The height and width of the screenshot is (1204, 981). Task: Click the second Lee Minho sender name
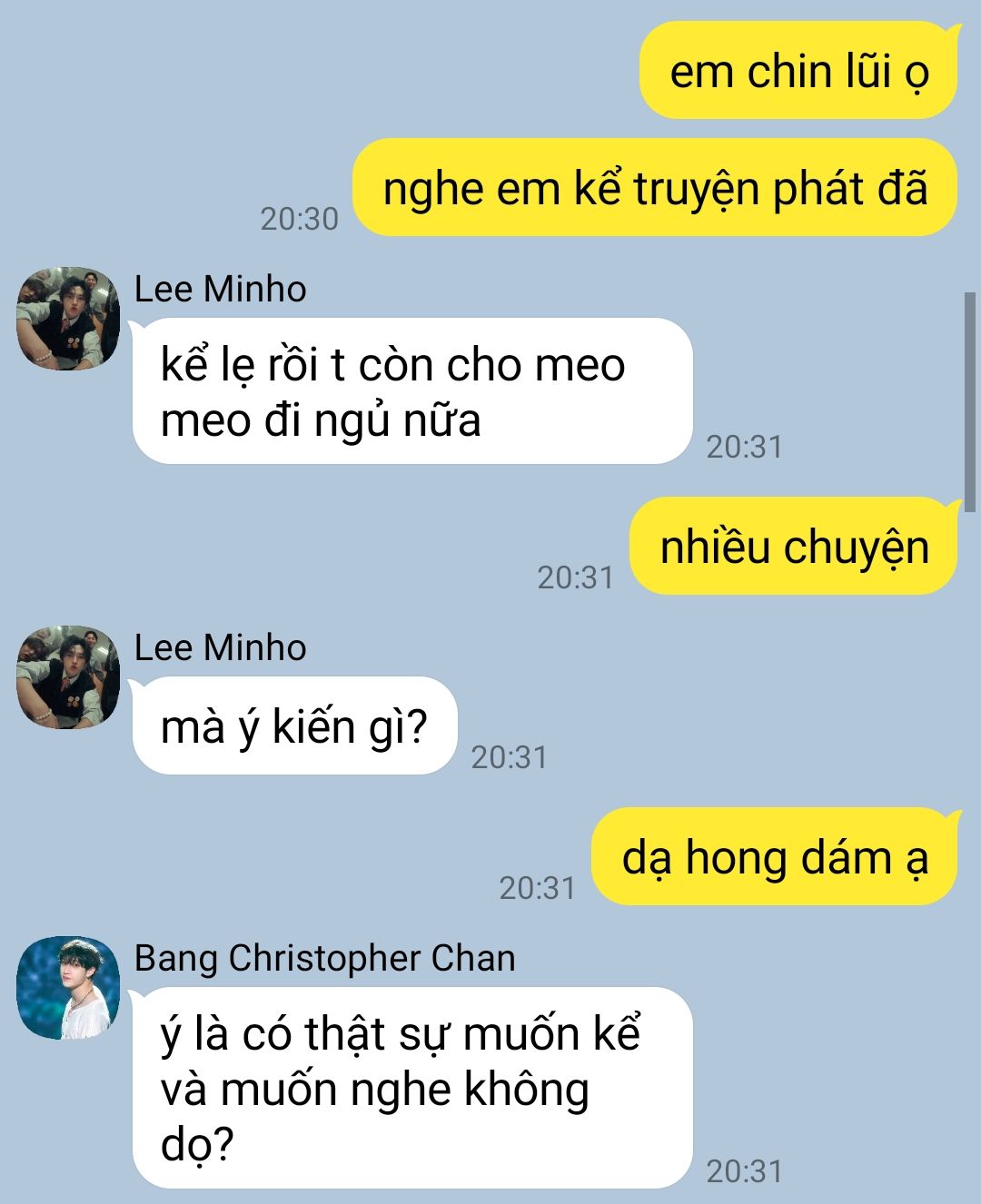click(220, 647)
